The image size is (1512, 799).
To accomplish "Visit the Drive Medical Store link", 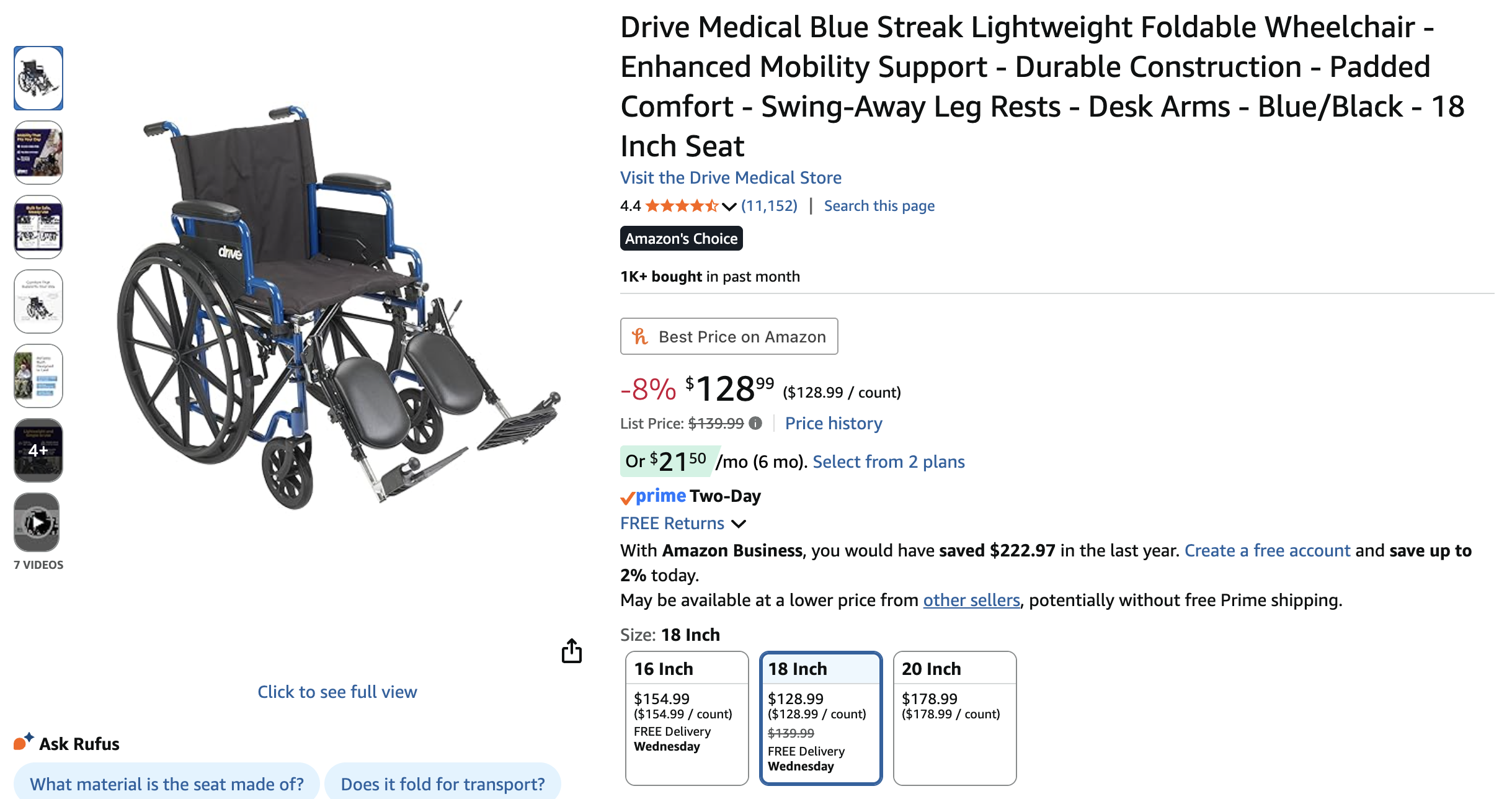I will (731, 177).
